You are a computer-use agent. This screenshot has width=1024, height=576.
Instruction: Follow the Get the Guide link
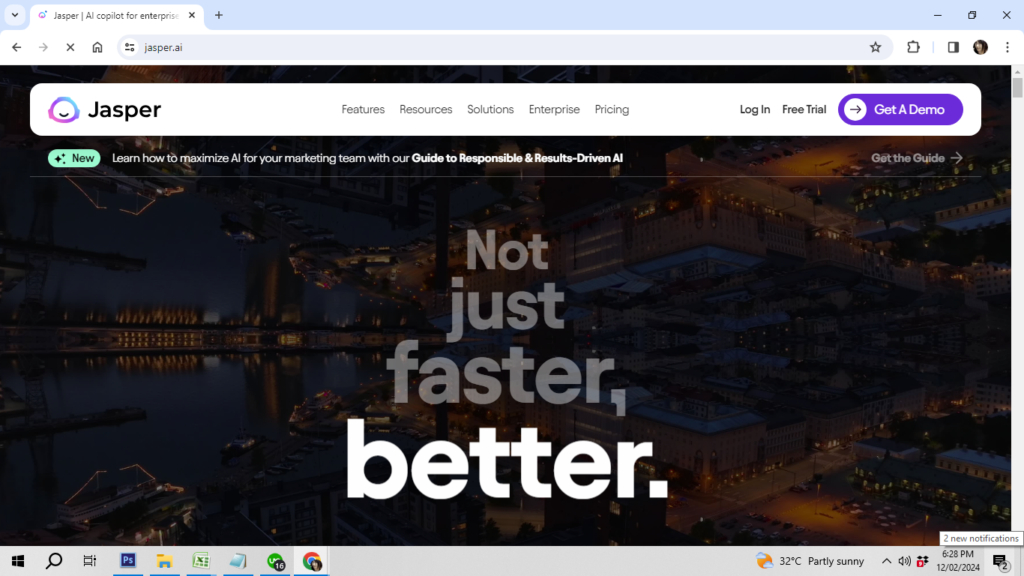(916, 158)
